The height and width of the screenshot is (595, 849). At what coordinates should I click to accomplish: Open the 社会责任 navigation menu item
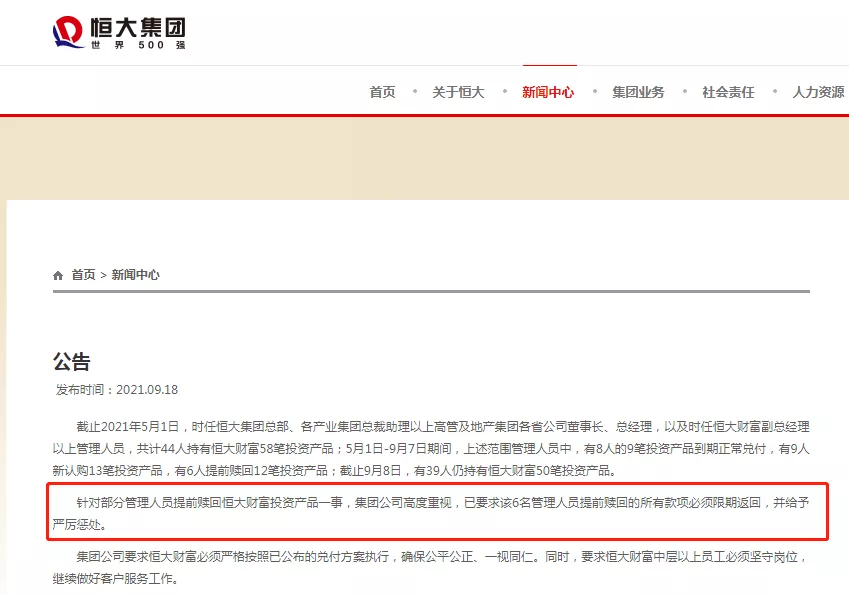728,92
